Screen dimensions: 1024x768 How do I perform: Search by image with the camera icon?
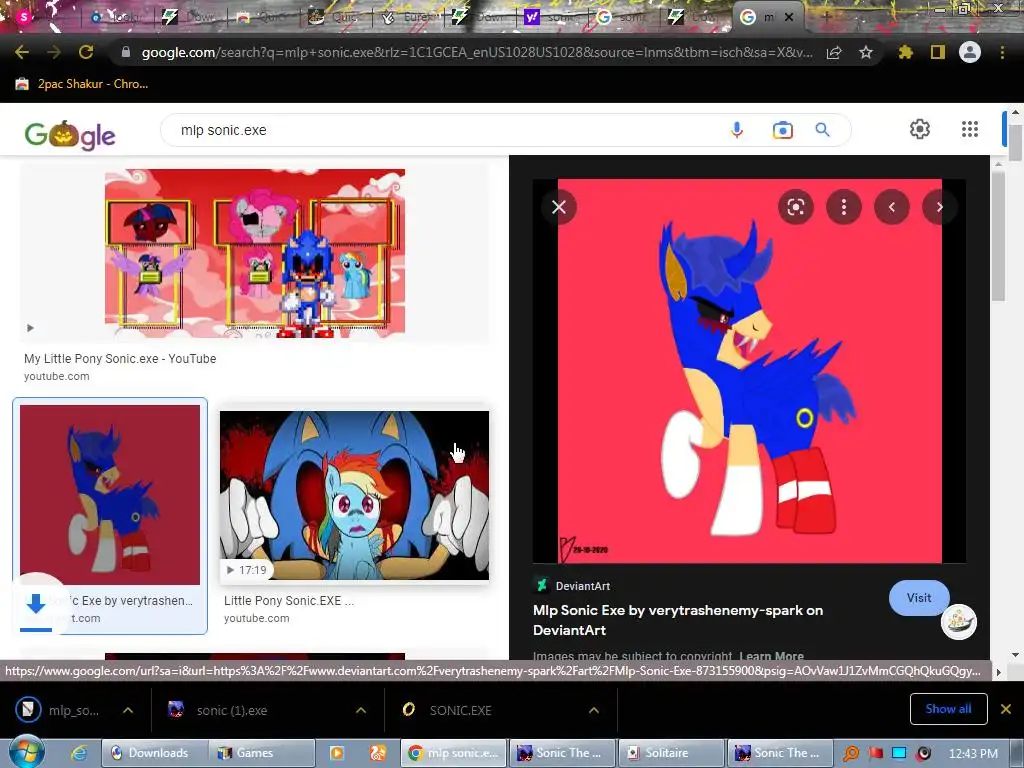pyautogui.click(x=782, y=130)
